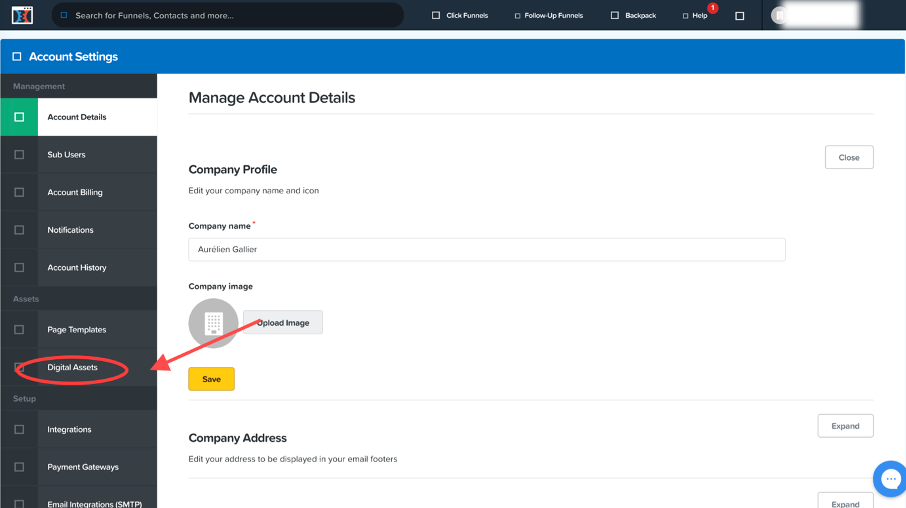Click the email footers address description text

coord(293,459)
